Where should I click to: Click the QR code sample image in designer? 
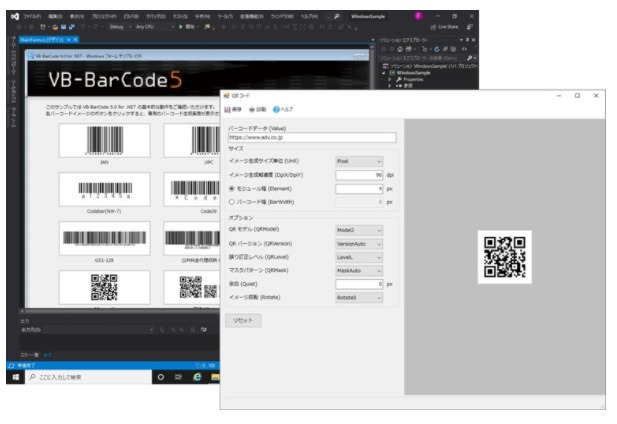(x=105, y=287)
